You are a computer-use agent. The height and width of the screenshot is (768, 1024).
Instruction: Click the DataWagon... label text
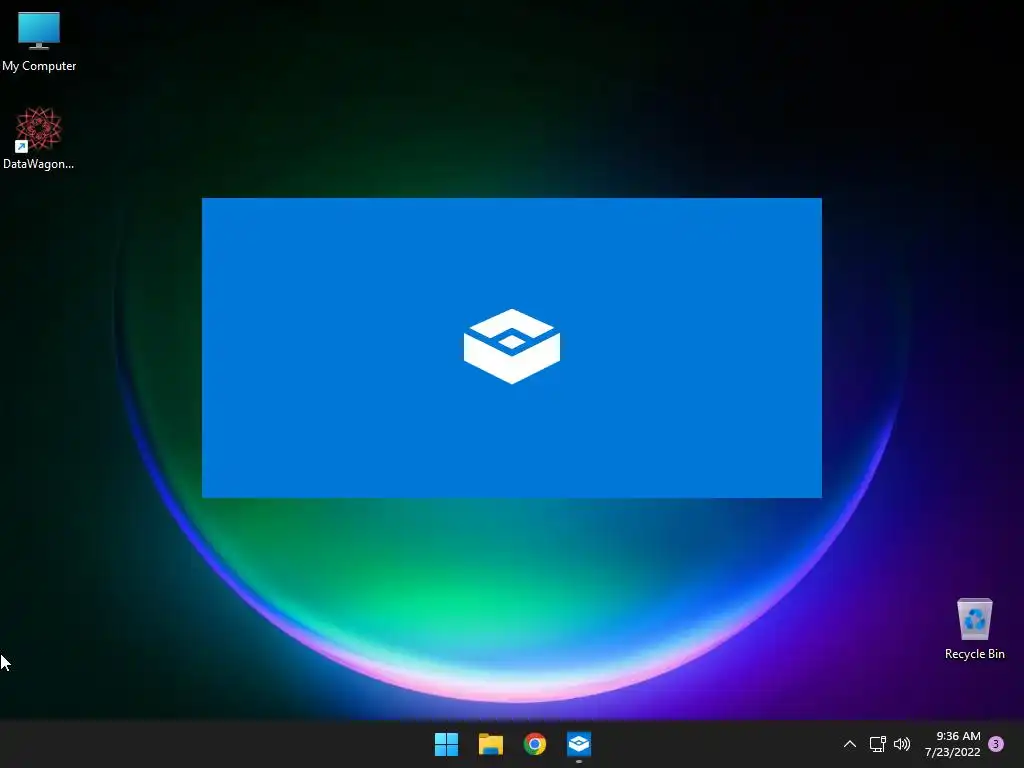point(39,164)
